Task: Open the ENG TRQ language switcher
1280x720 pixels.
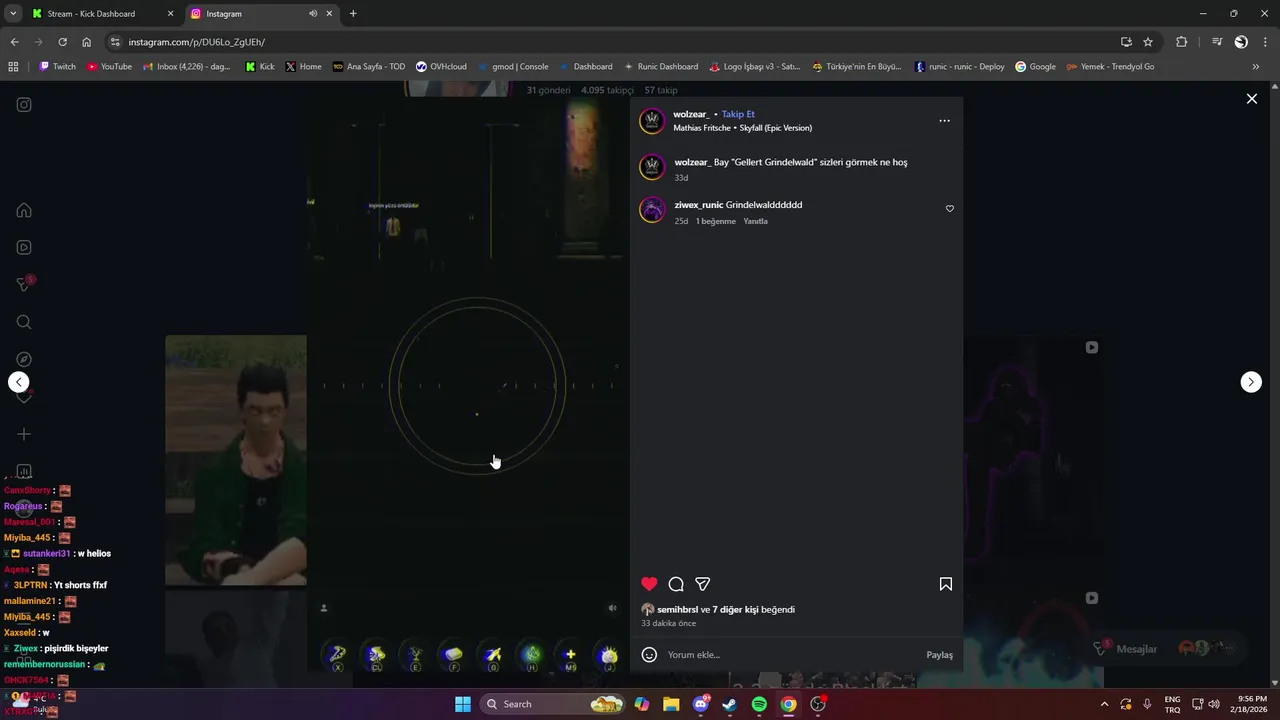Action: (x=1172, y=704)
